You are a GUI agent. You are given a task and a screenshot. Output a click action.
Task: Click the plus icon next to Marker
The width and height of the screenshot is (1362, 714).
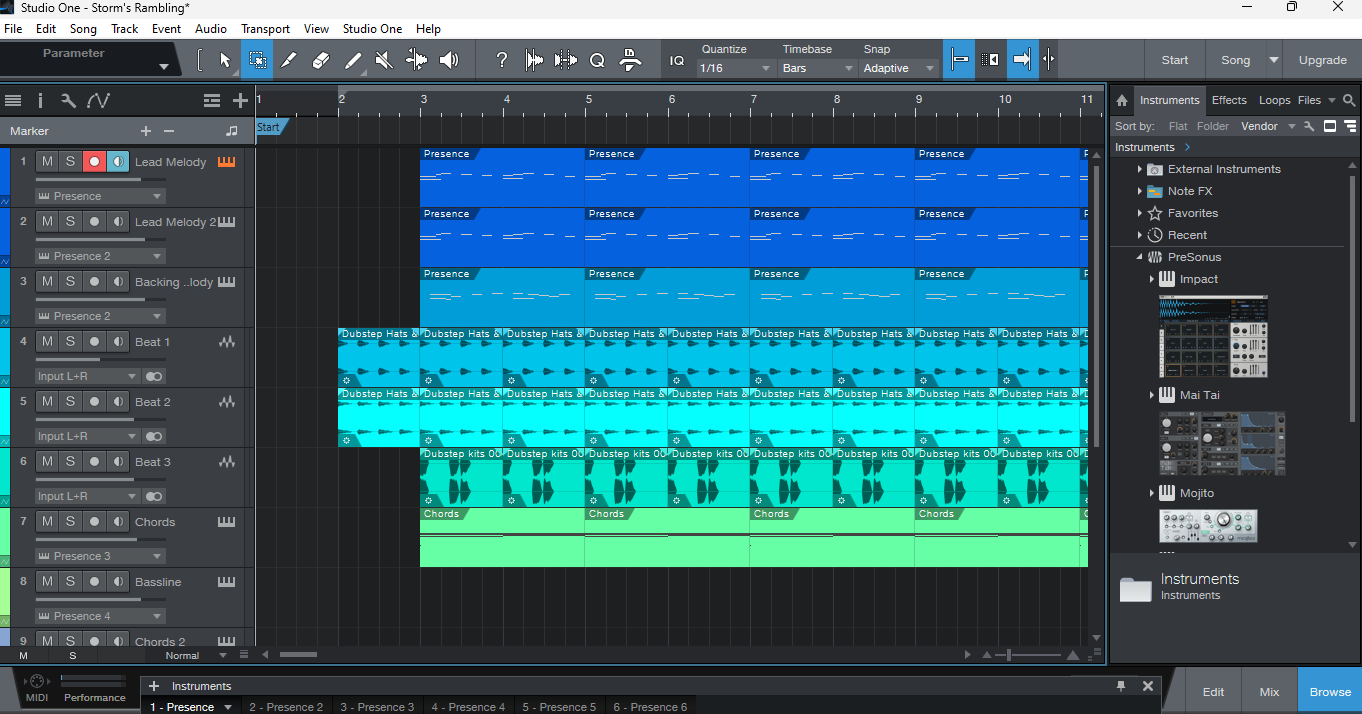[x=146, y=131]
